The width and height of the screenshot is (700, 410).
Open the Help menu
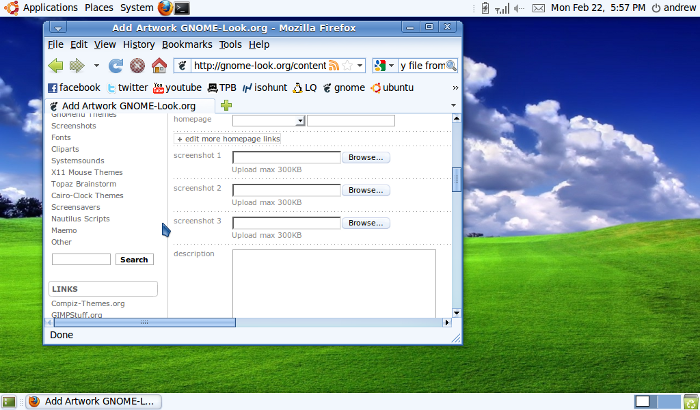259,45
